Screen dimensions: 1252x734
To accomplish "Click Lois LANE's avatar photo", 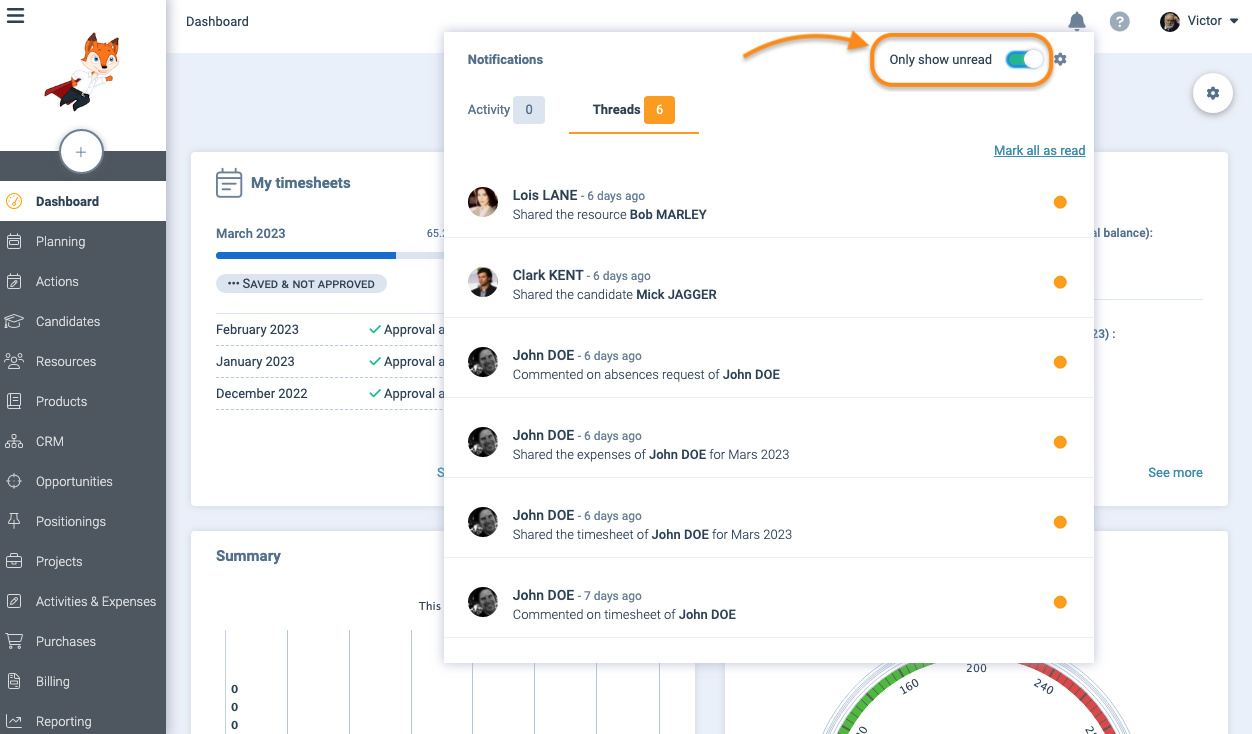I will coord(483,202).
